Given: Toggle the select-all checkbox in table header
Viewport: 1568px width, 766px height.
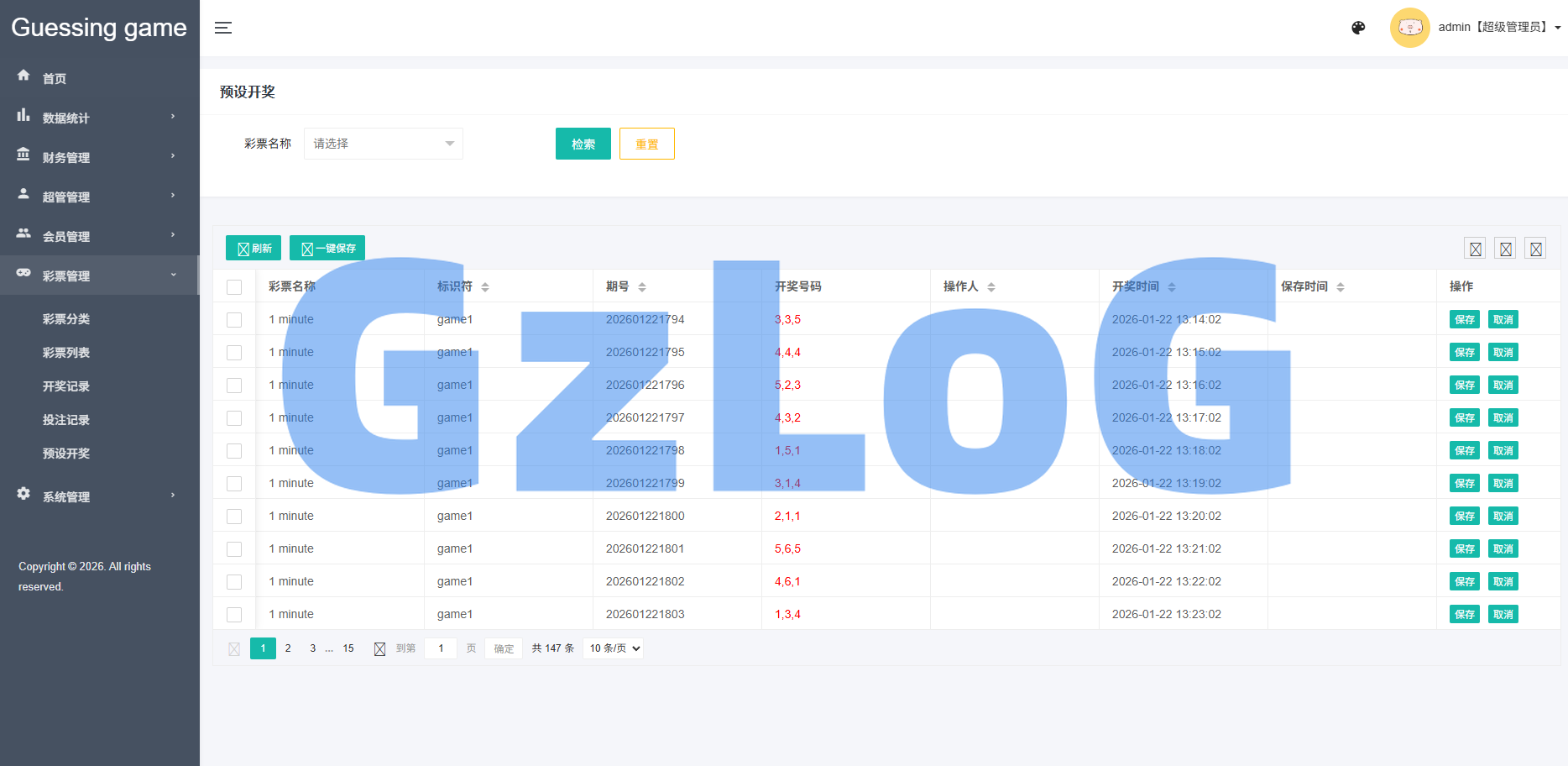Looking at the screenshot, I should click(x=234, y=287).
